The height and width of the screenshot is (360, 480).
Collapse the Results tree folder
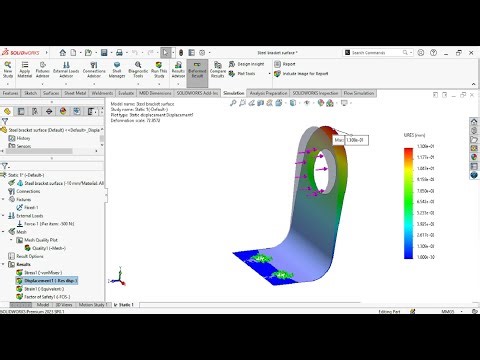click(3, 264)
